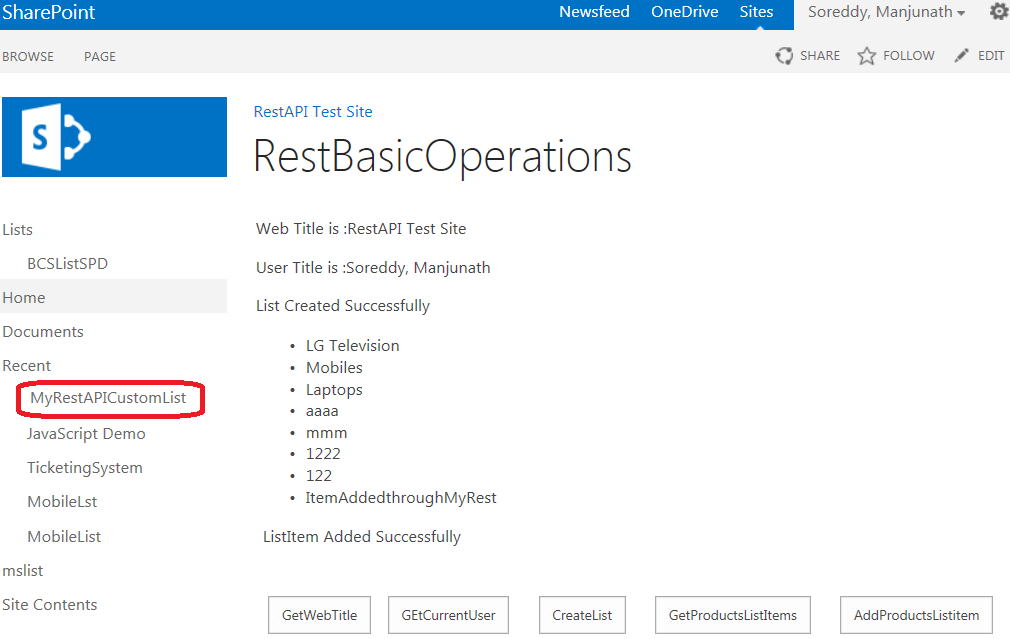This screenshot has height=639, width=1010.
Task: Click the EDIT pencil icon
Action: [x=960, y=55]
